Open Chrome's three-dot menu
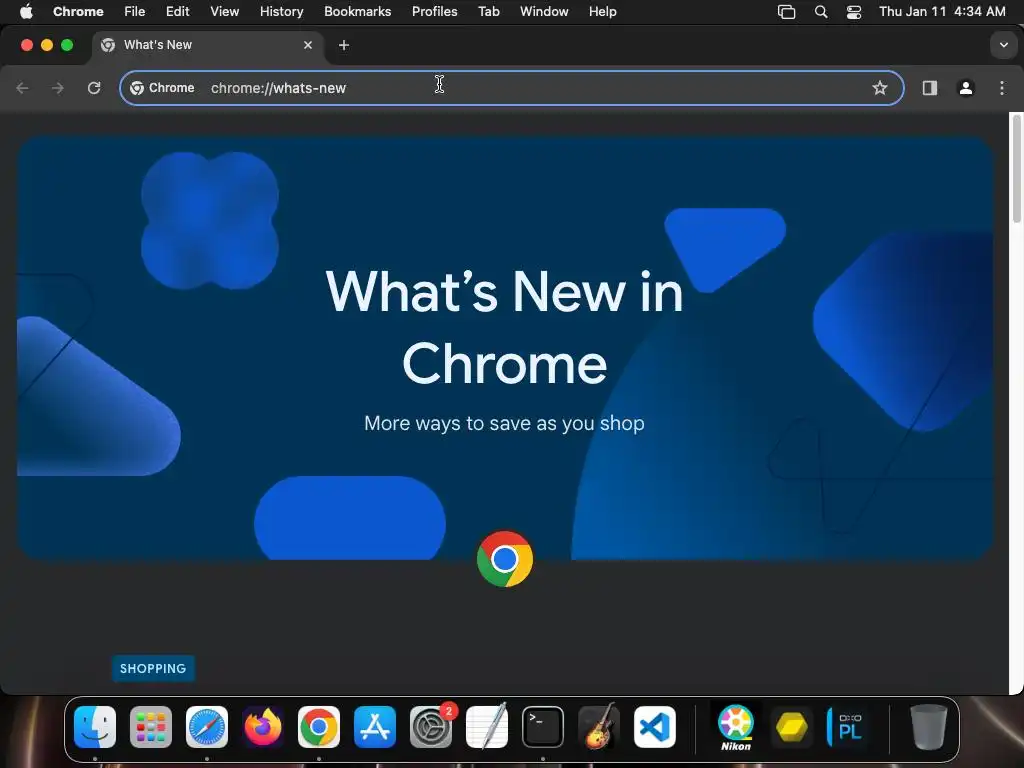 pyautogui.click(x=1002, y=88)
